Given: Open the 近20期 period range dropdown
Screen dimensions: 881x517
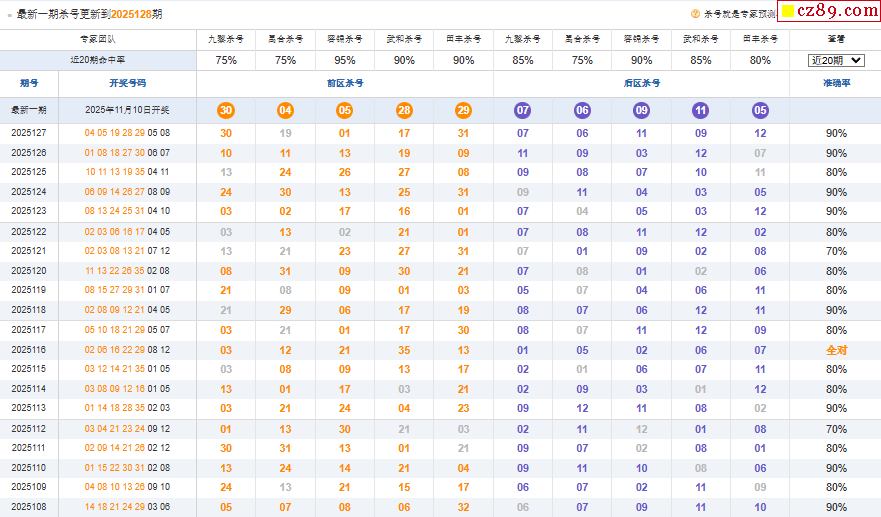Looking at the screenshot, I should (836, 60).
